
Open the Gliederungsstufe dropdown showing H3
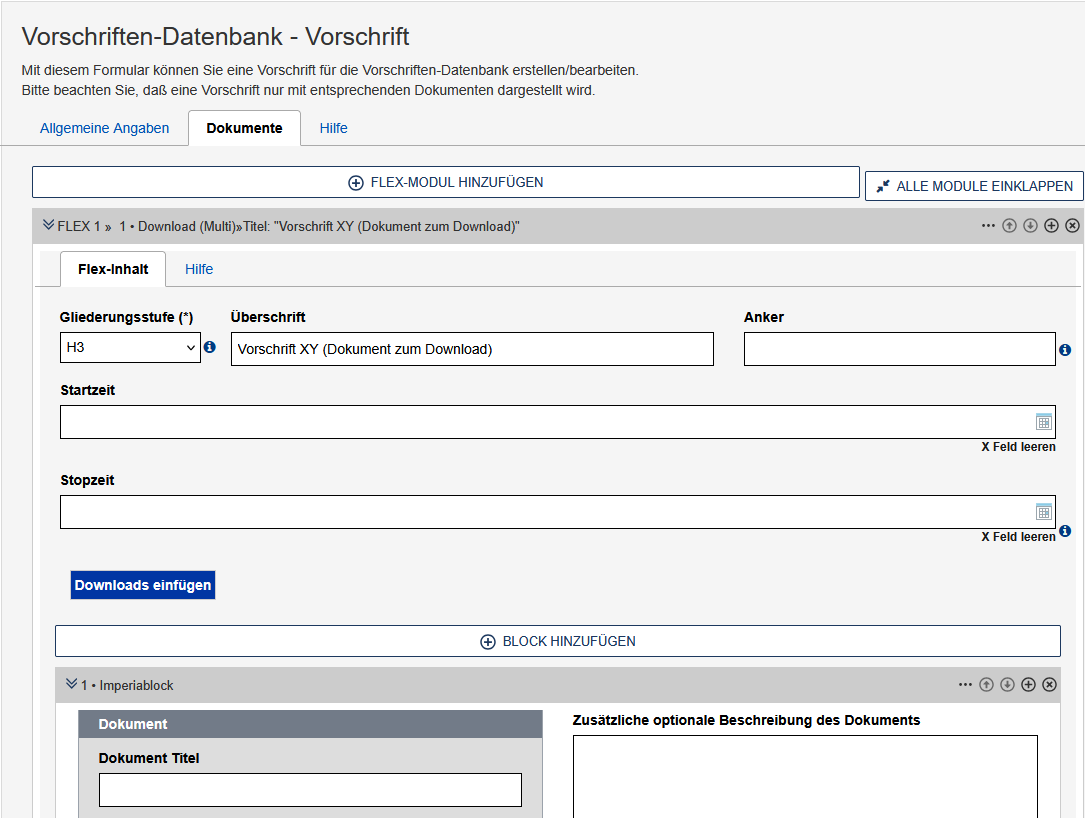click(130, 348)
